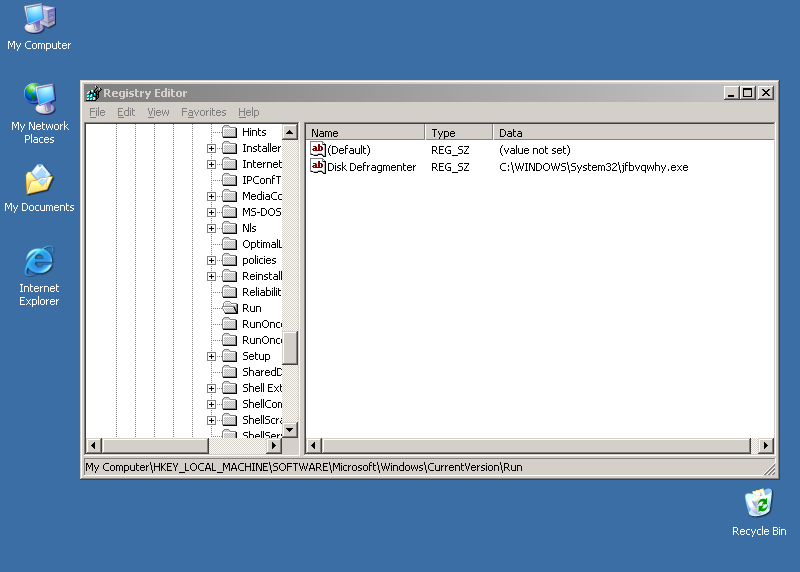Viewport: 800px width, 572px height.
Task: Click the policies folder icon
Action: 230,260
